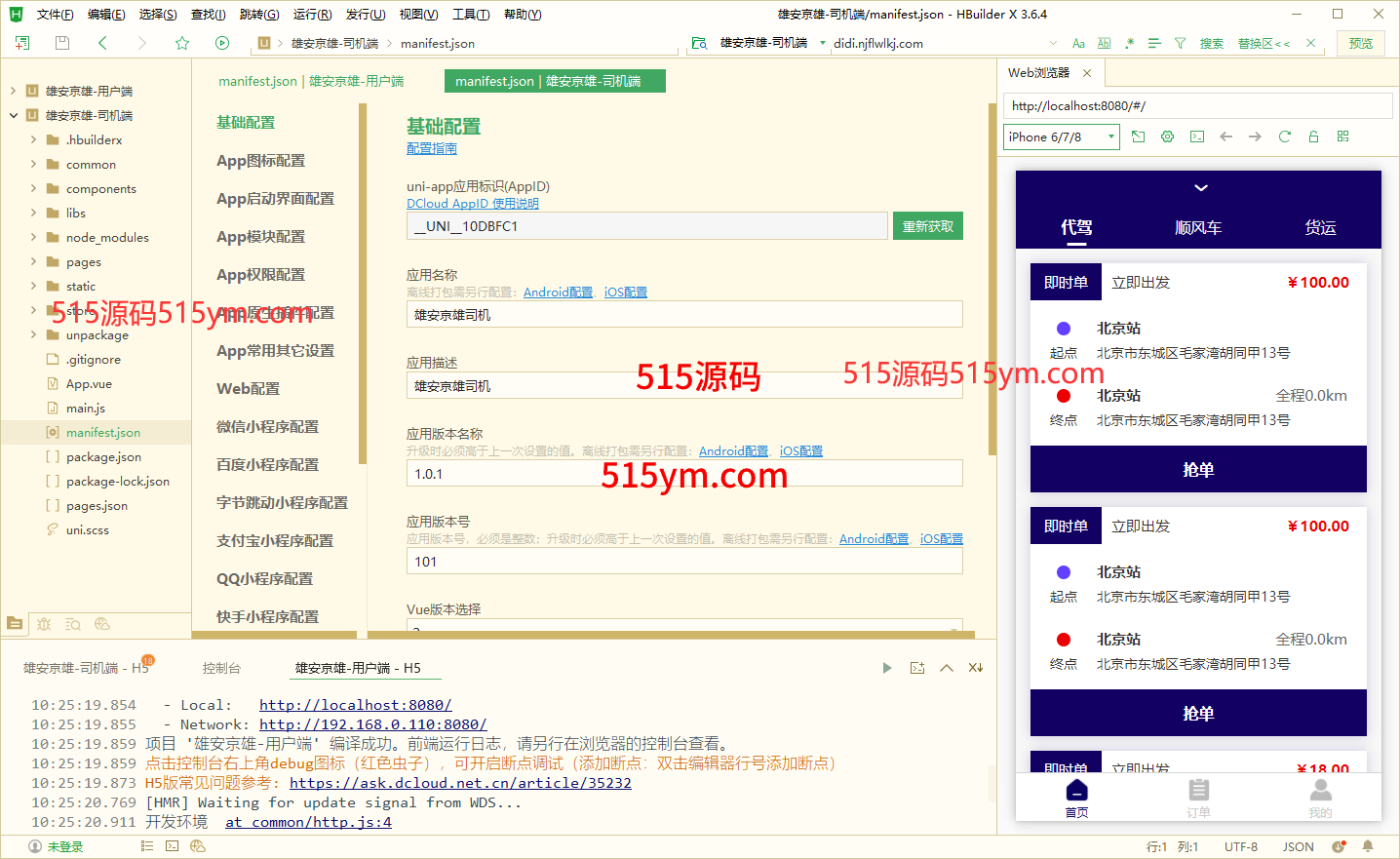Open browser settings gear icon
This screenshot has height=859, width=1400.
coord(1167,137)
